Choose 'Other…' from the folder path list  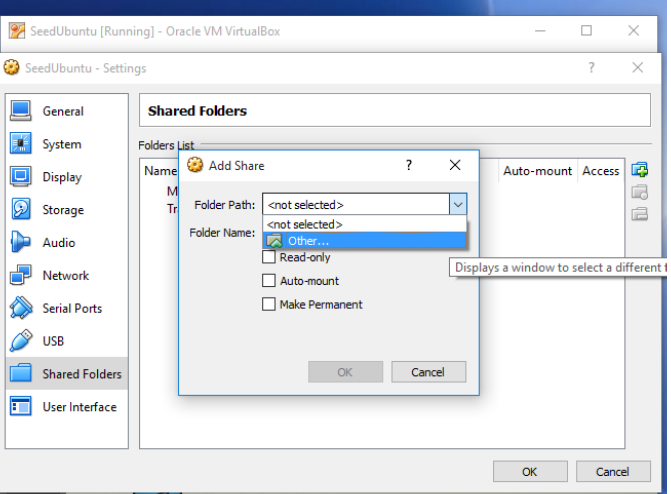308,241
